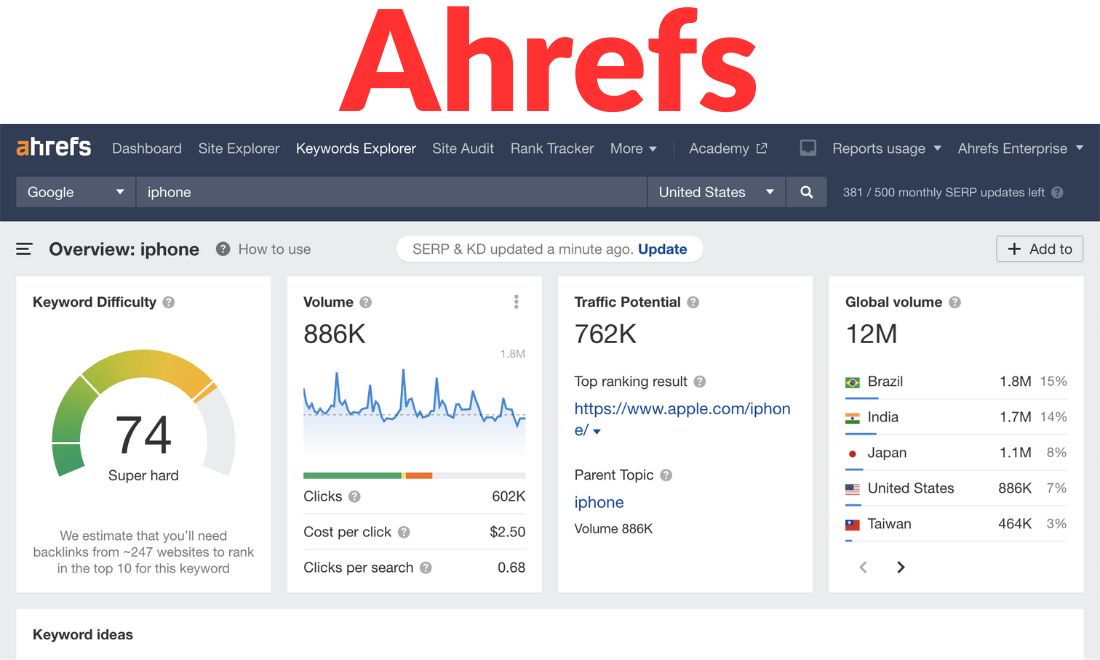The height and width of the screenshot is (660, 1100).
Task: Click the Global volume help icon
Action: pos(954,302)
